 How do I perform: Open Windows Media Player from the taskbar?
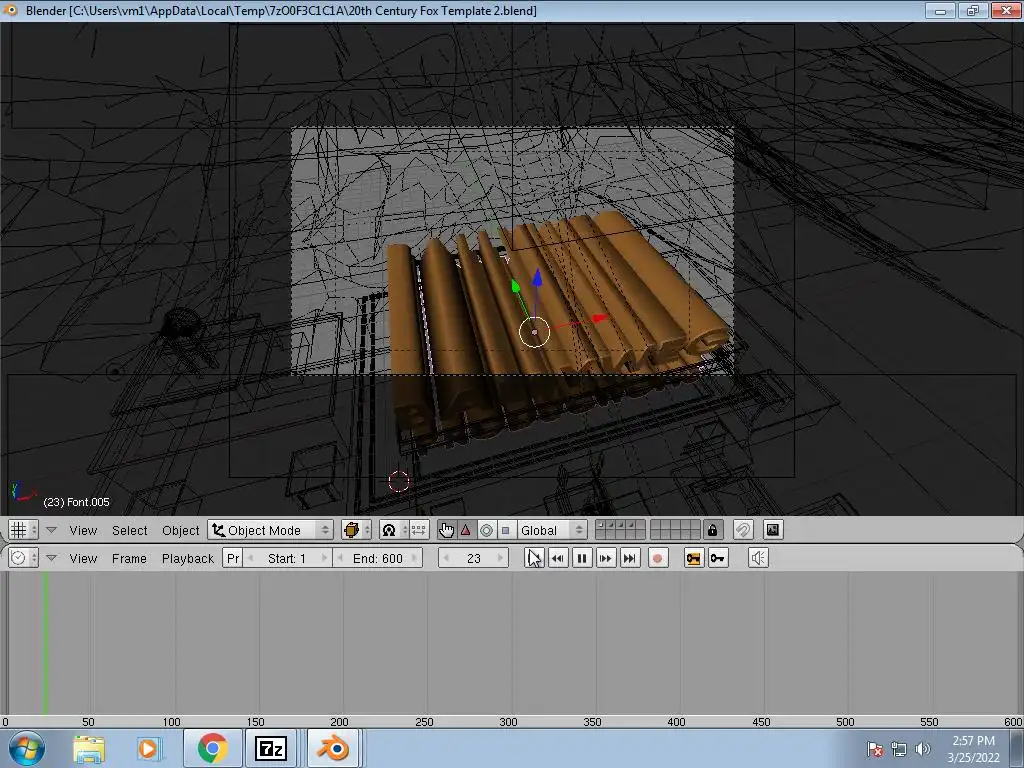pos(148,748)
